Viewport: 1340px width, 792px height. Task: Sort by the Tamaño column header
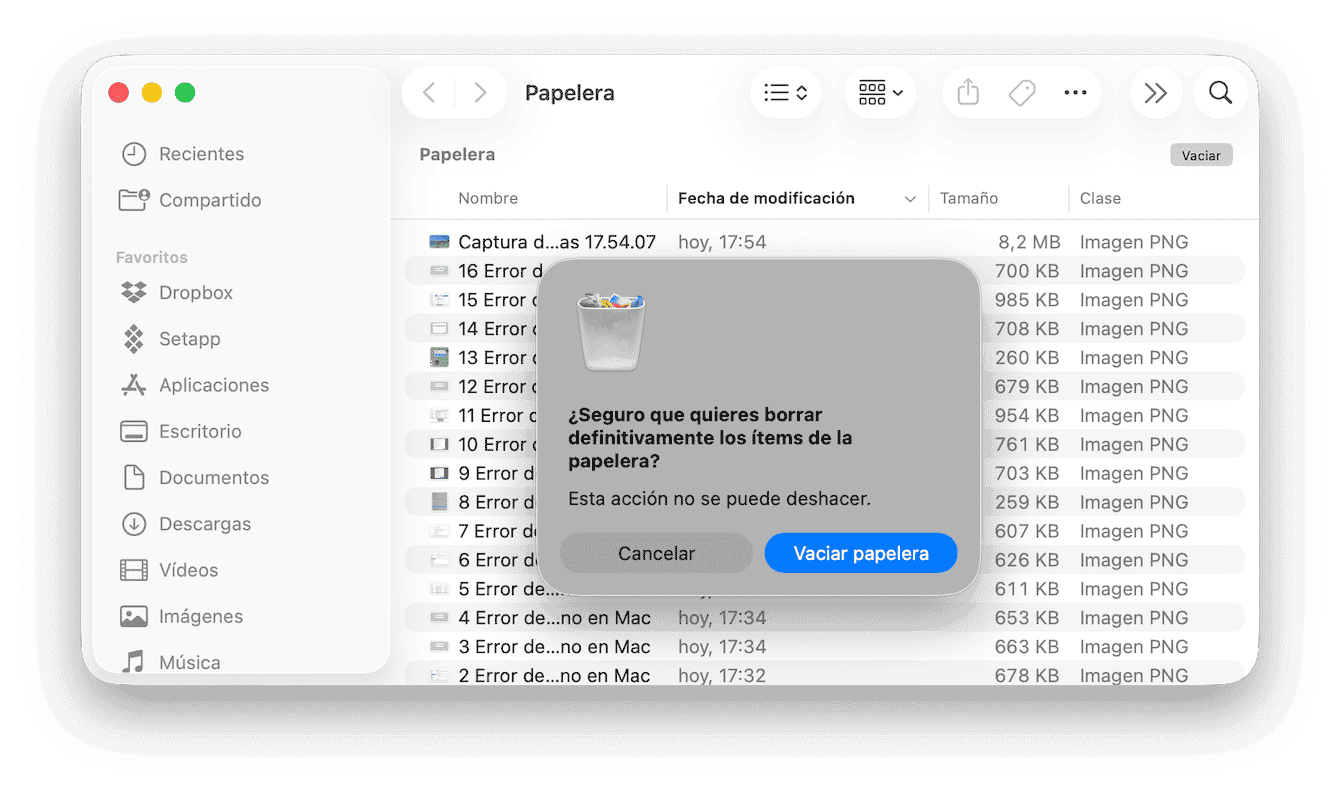click(x=968, y=198)
